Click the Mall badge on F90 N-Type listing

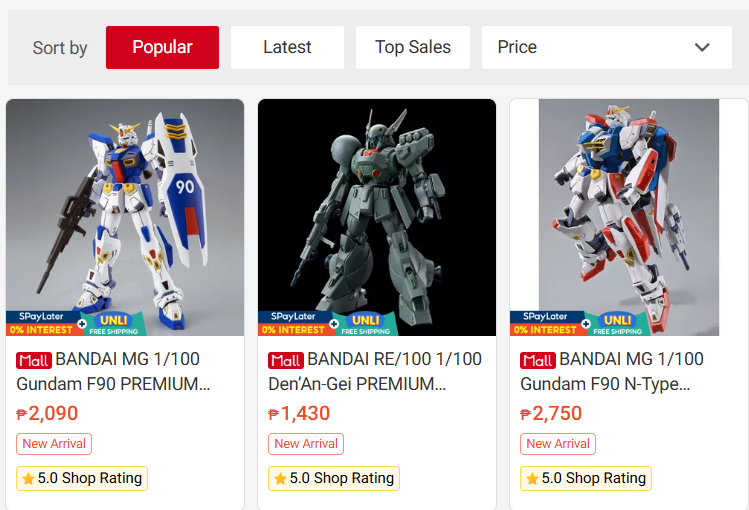(538, 361)
